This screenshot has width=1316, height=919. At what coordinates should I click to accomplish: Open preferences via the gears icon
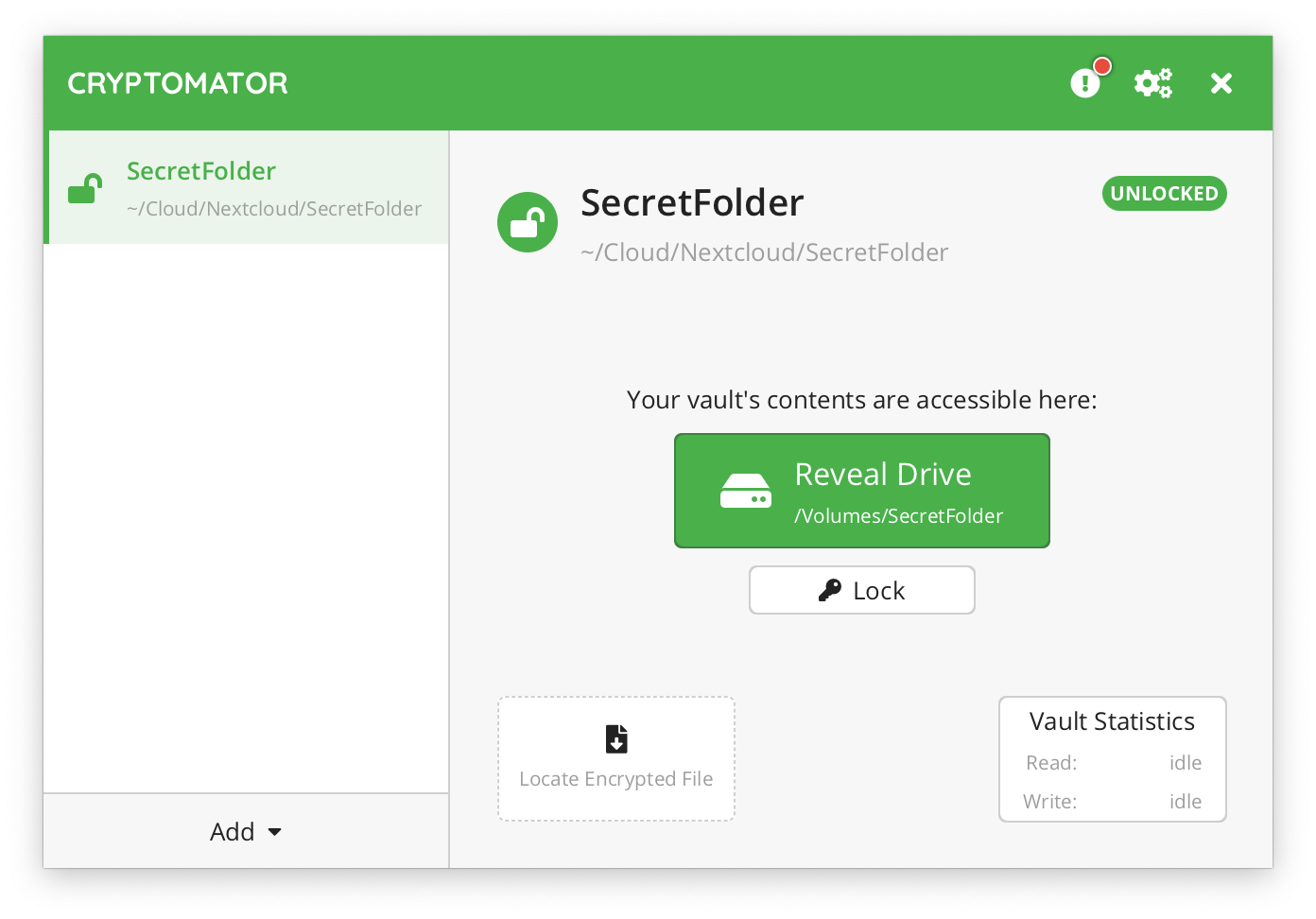click(1153, 83)
